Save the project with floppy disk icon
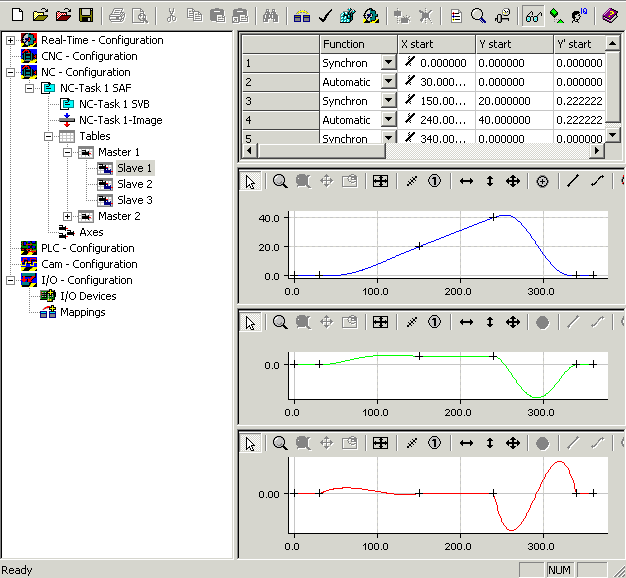626x578 pixels. coord(86,16)
